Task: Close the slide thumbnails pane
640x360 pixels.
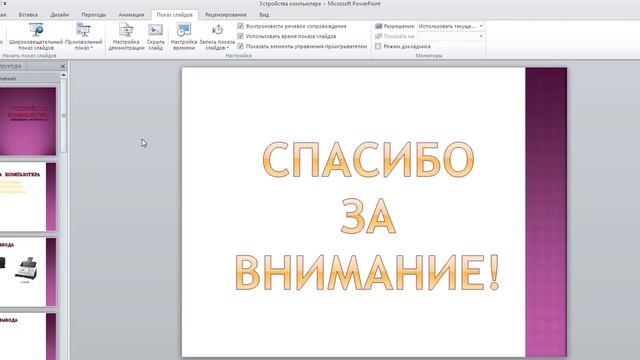Action: [x=63, y=66]
